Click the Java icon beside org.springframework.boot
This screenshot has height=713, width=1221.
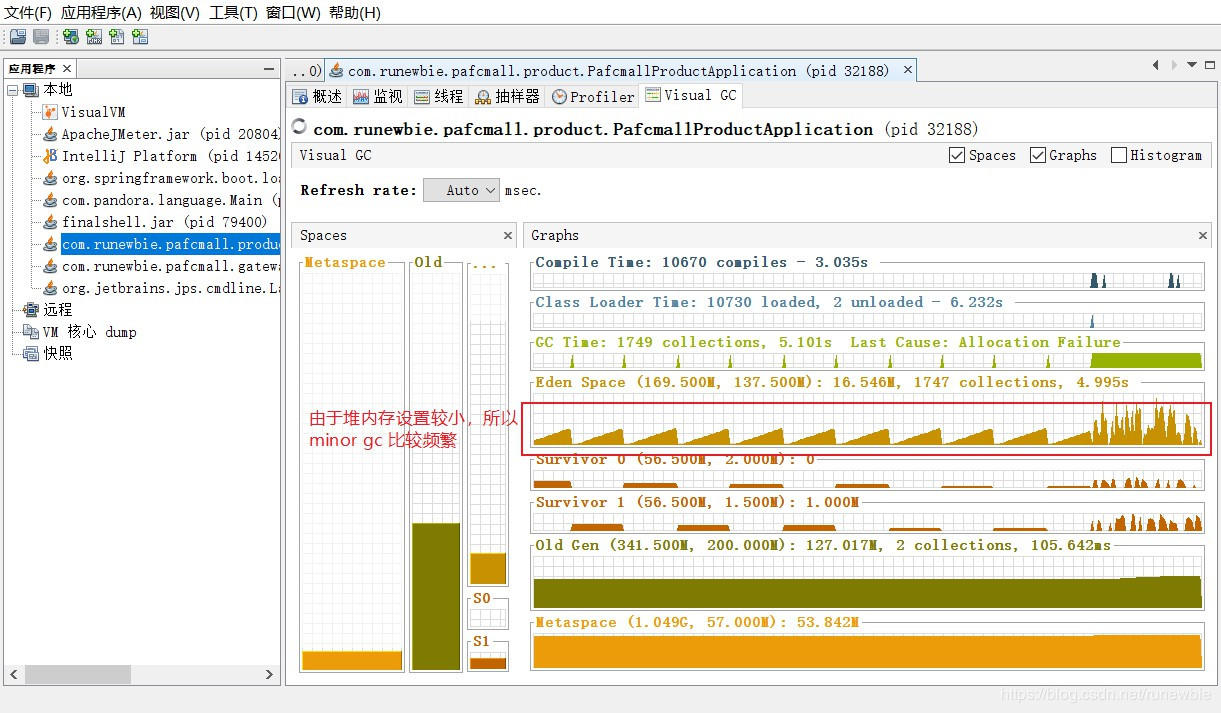[51, 178]
